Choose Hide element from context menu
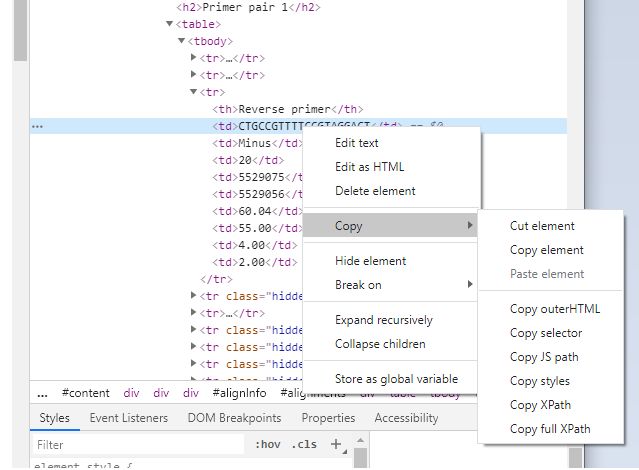The image size is (639, 470). [x=370, y=261]
